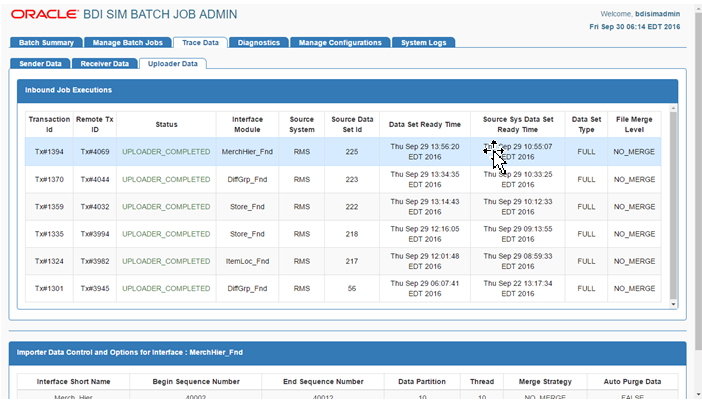Image resolution: width=702 pixels, height=403 pixels.
Task: Click table scroll up arrow
Action: click(673, 109)
